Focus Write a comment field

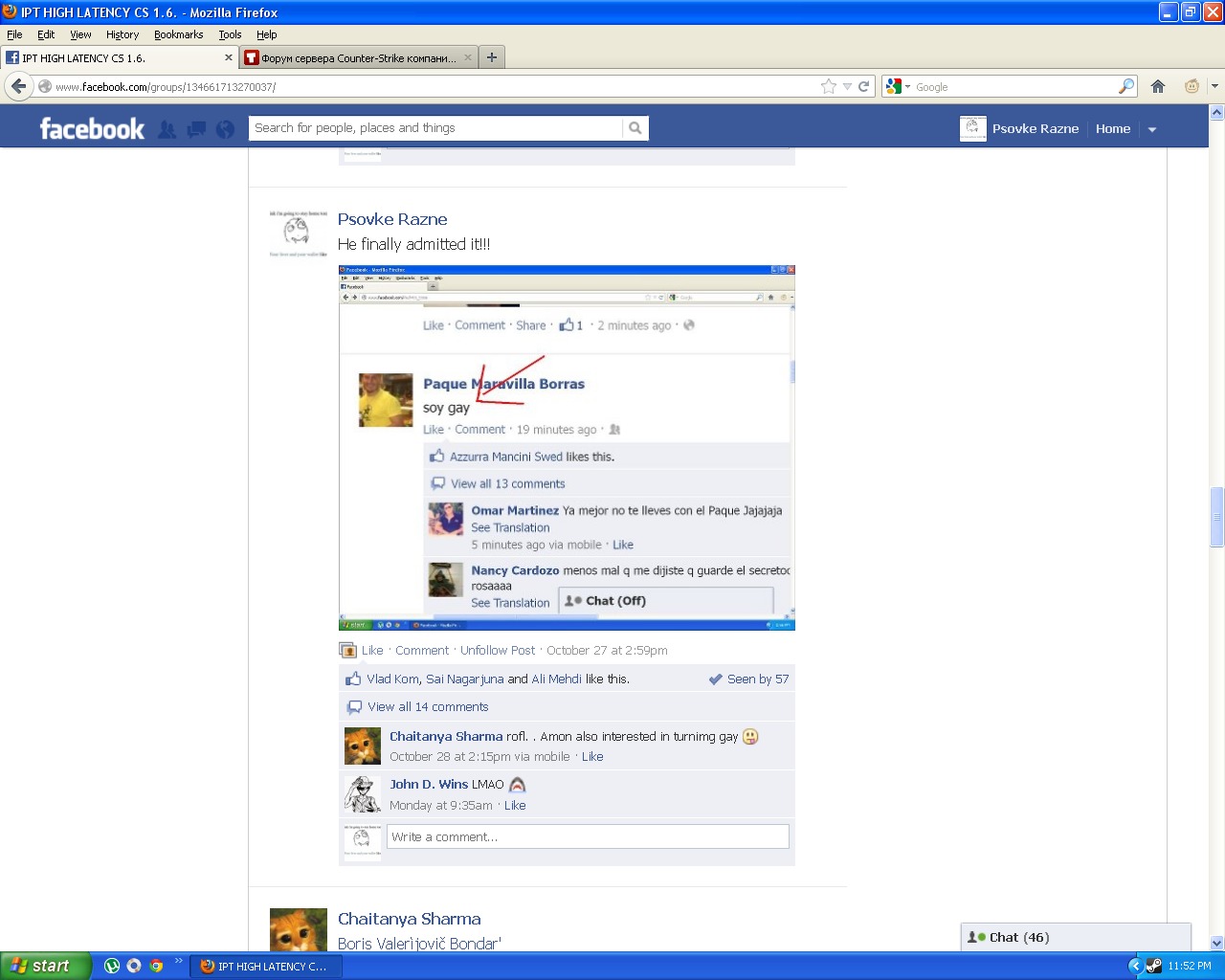pos(588,836)
